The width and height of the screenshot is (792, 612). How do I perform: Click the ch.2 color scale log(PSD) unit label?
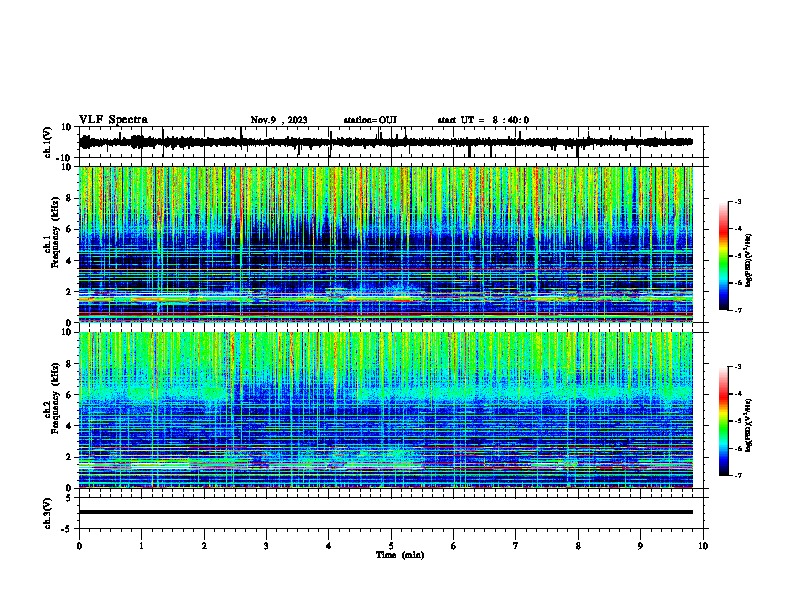coord(749,425)
